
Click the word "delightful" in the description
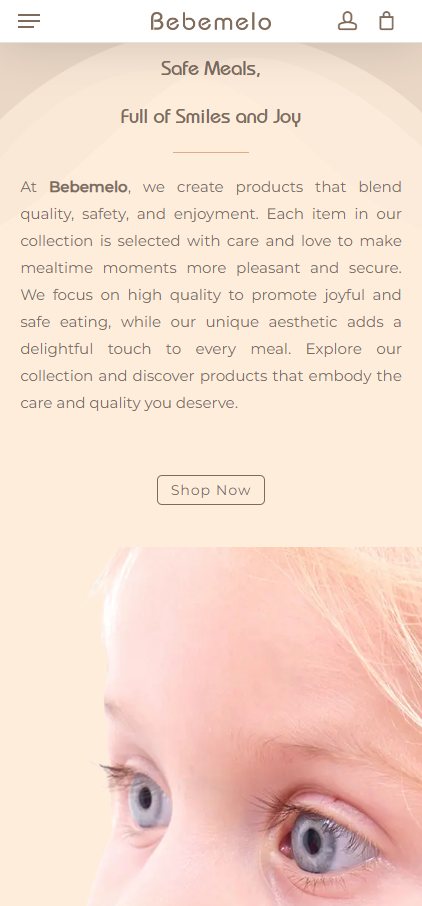[57, 349]
